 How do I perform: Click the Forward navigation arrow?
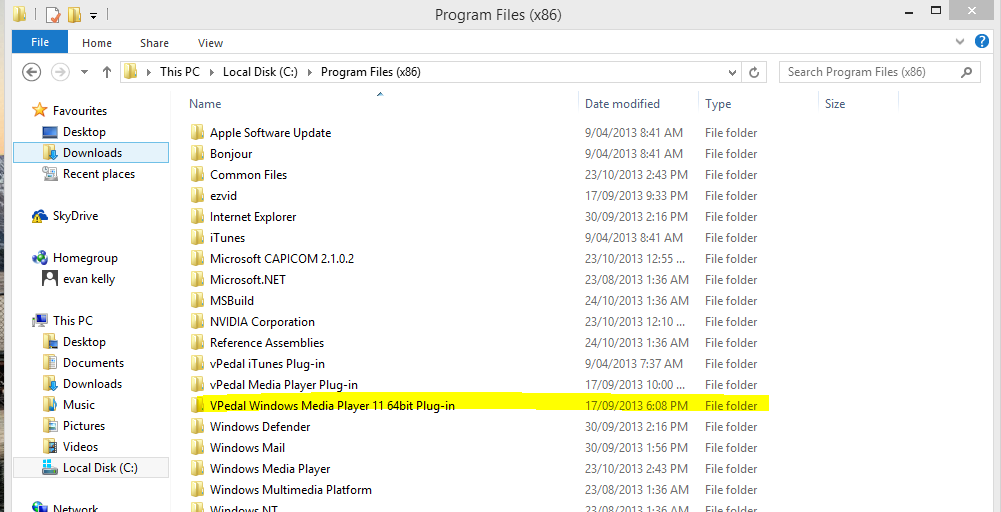point(60,72)
